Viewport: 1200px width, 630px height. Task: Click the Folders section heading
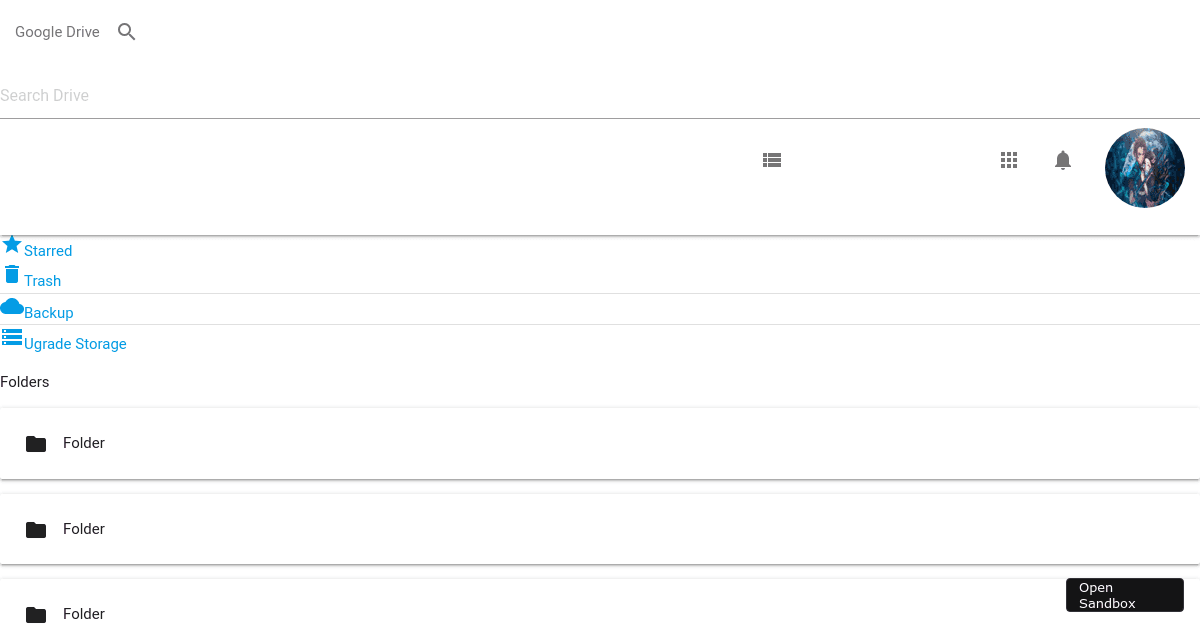tap(25, 381)
